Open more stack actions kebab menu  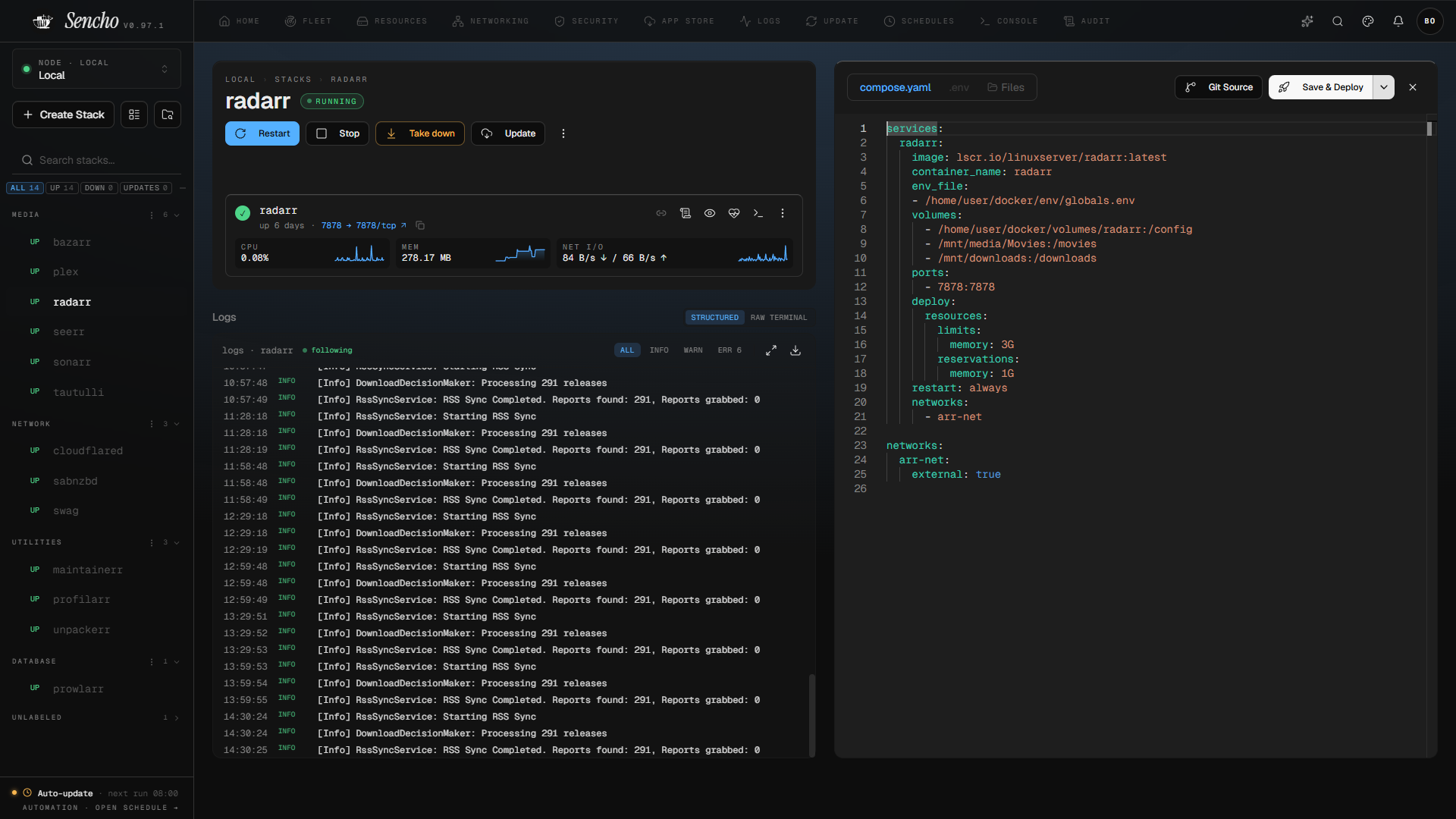[563, 133]
